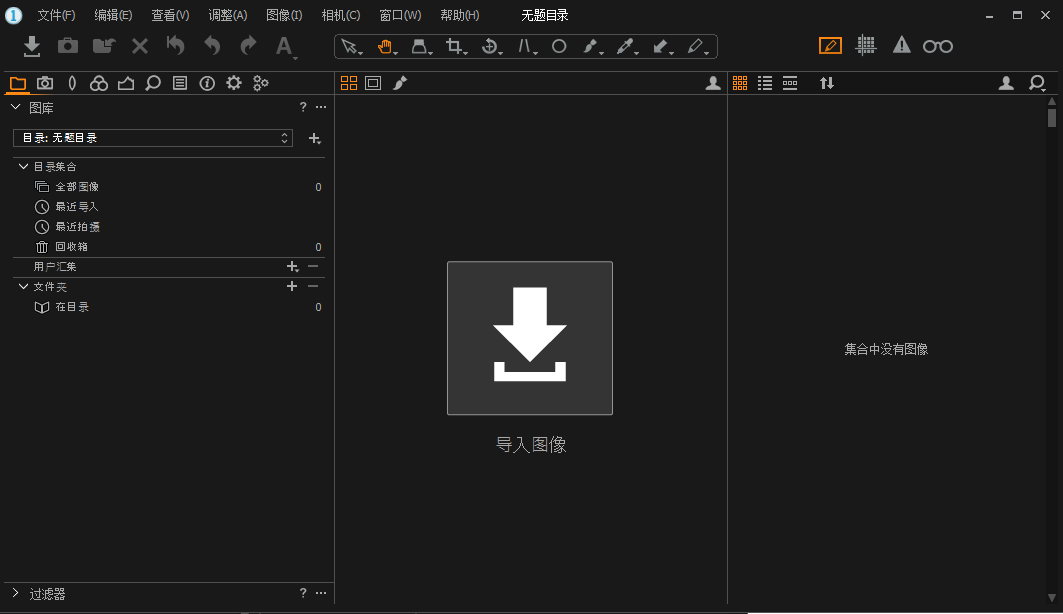Click the viewer brush mask icon
The image size is (1063, 614).
point(400,83)
